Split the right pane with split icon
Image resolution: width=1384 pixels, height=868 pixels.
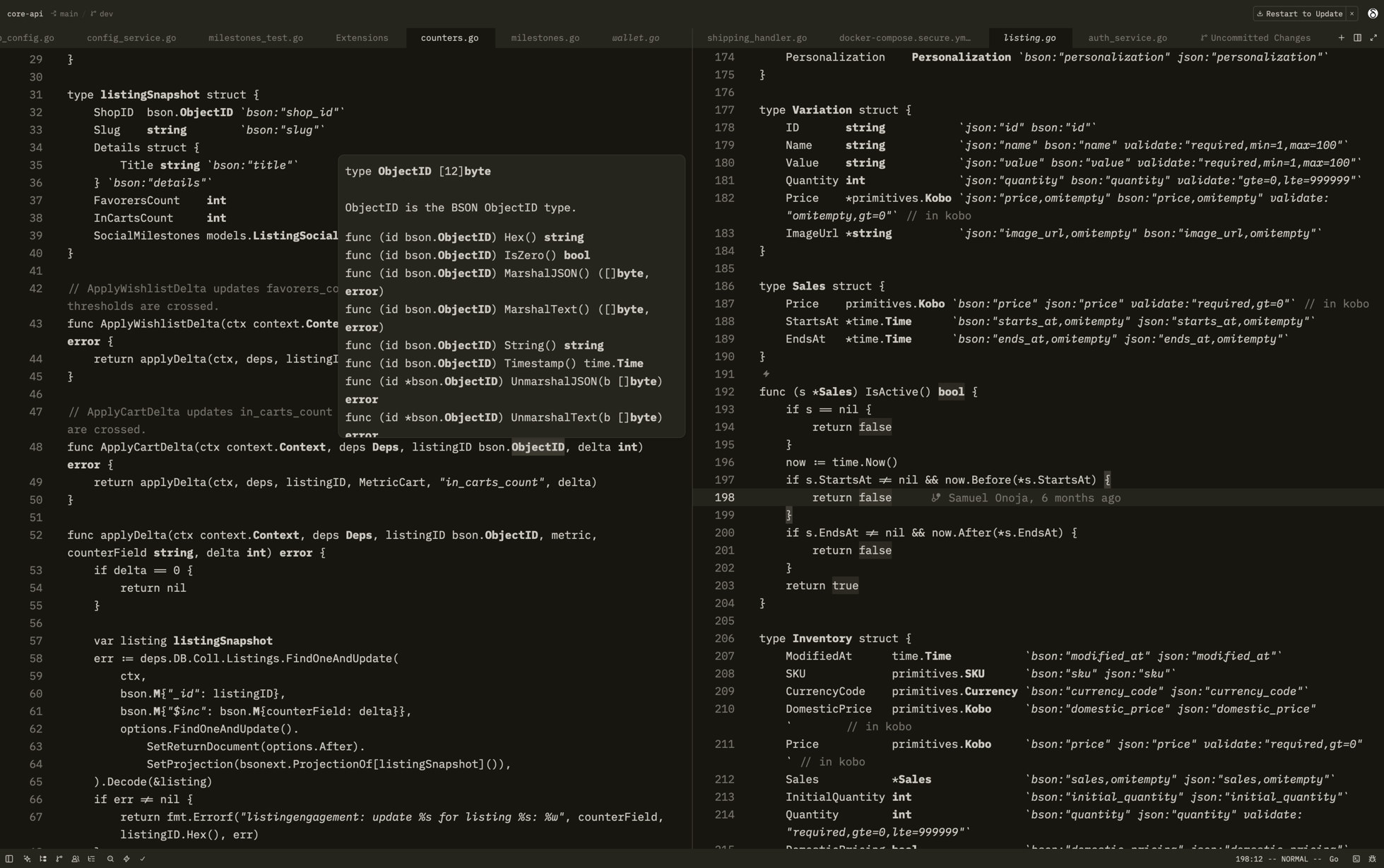(x=1357, y=37)
